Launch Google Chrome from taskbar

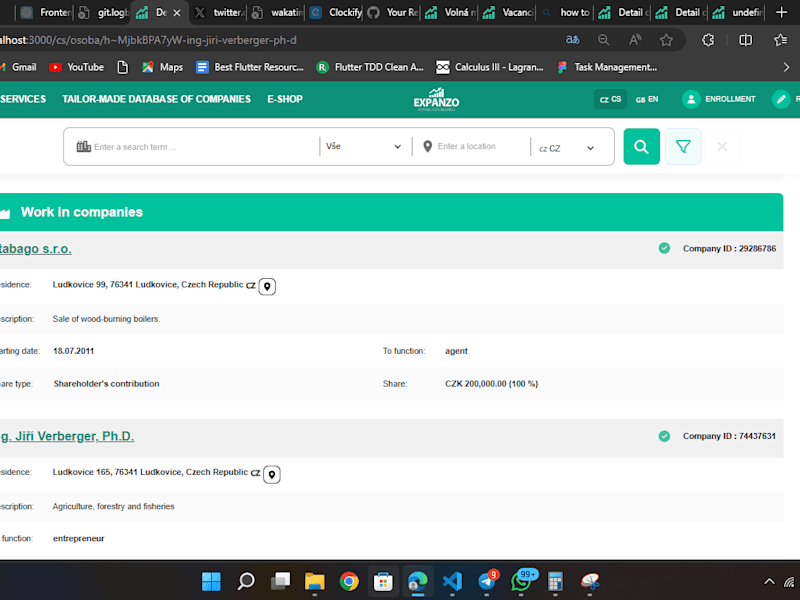[x=349, y=581]
